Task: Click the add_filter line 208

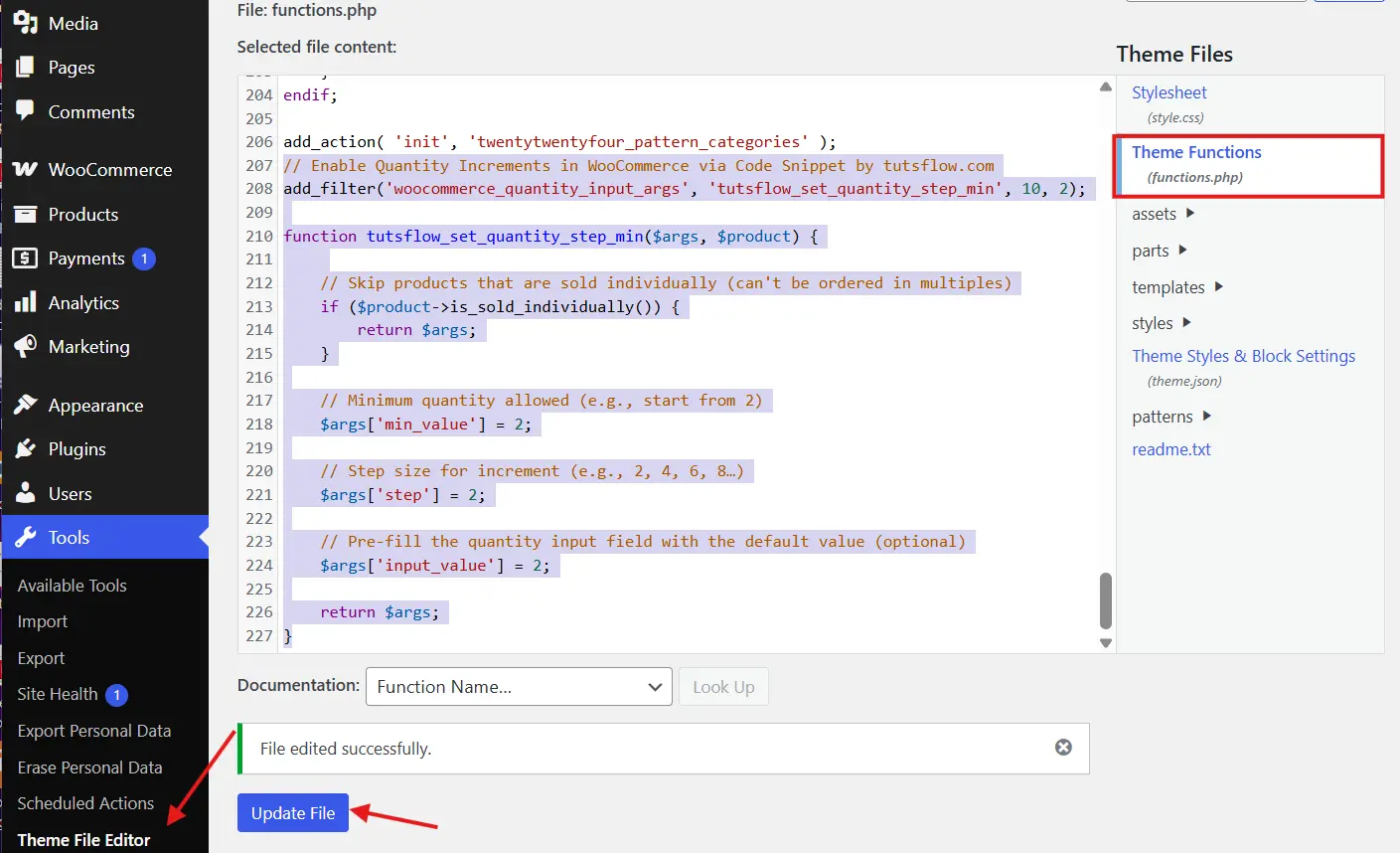Action: (x=685, y=189)
